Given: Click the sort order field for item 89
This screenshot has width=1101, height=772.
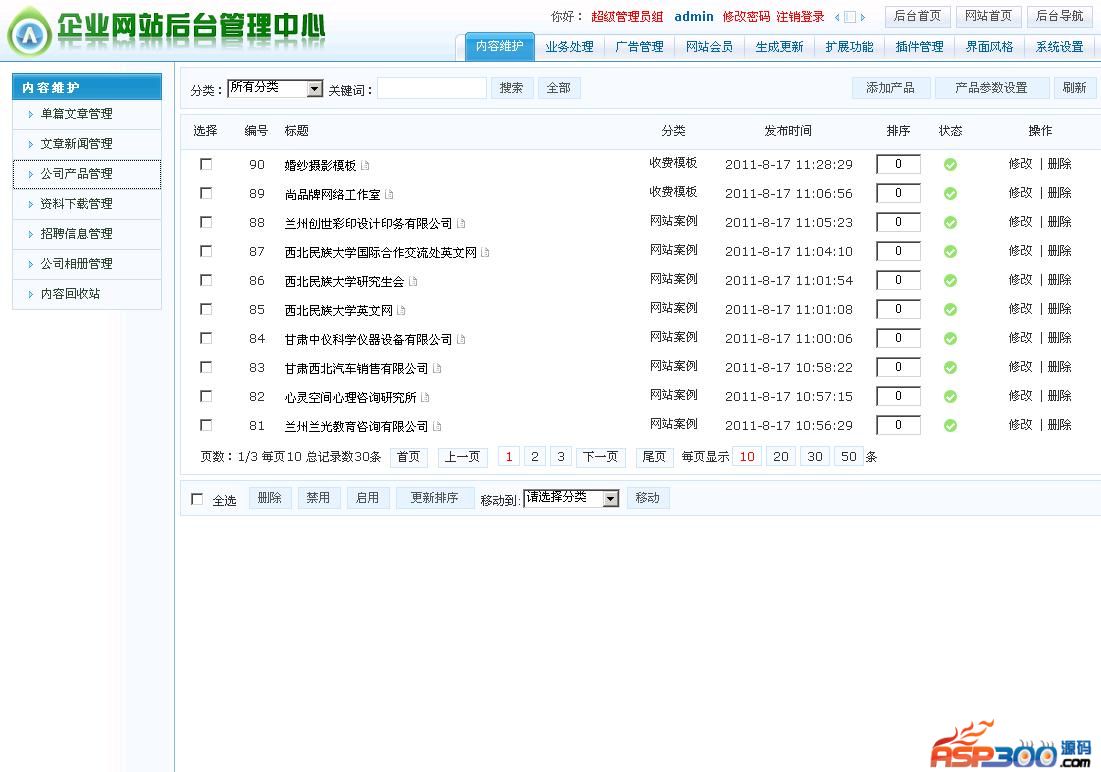Looking at the screenshot, I should point(898,194).
